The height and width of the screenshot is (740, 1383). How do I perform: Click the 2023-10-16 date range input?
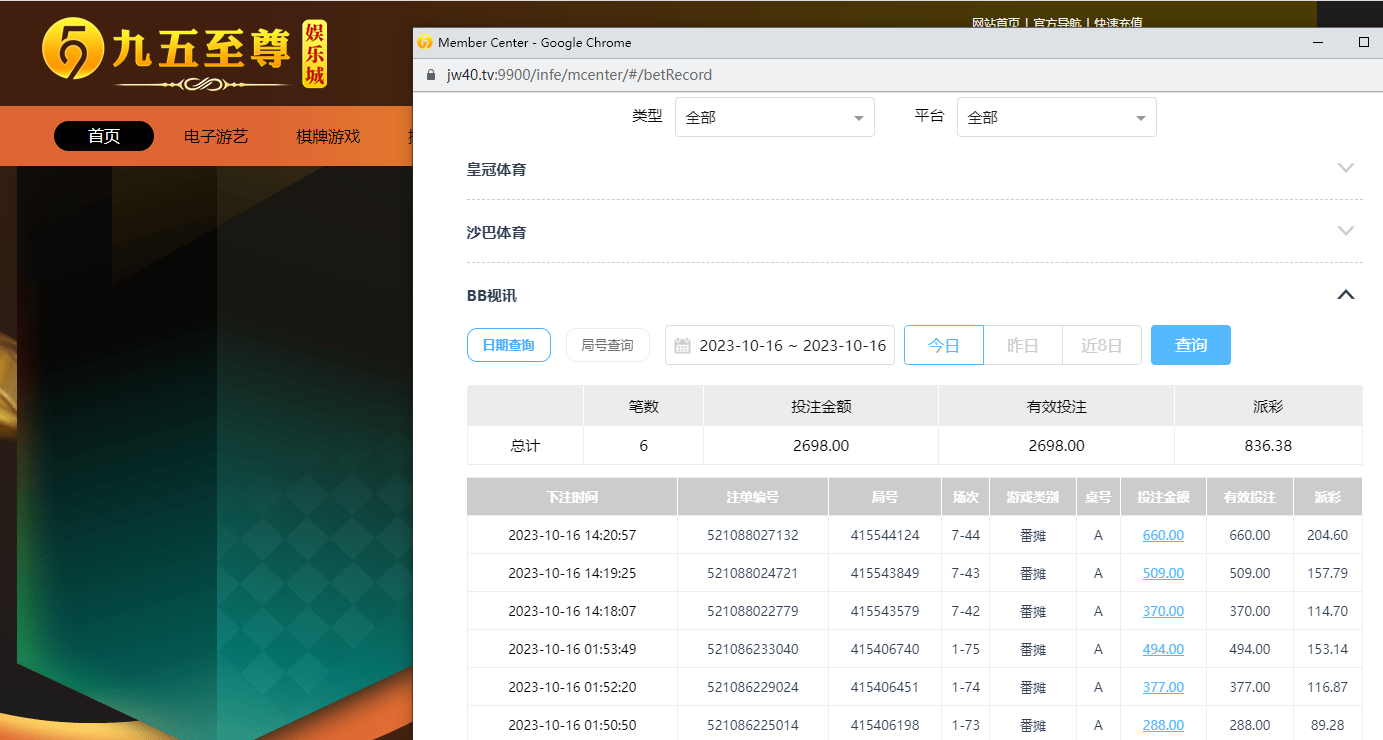click(780, 345)
